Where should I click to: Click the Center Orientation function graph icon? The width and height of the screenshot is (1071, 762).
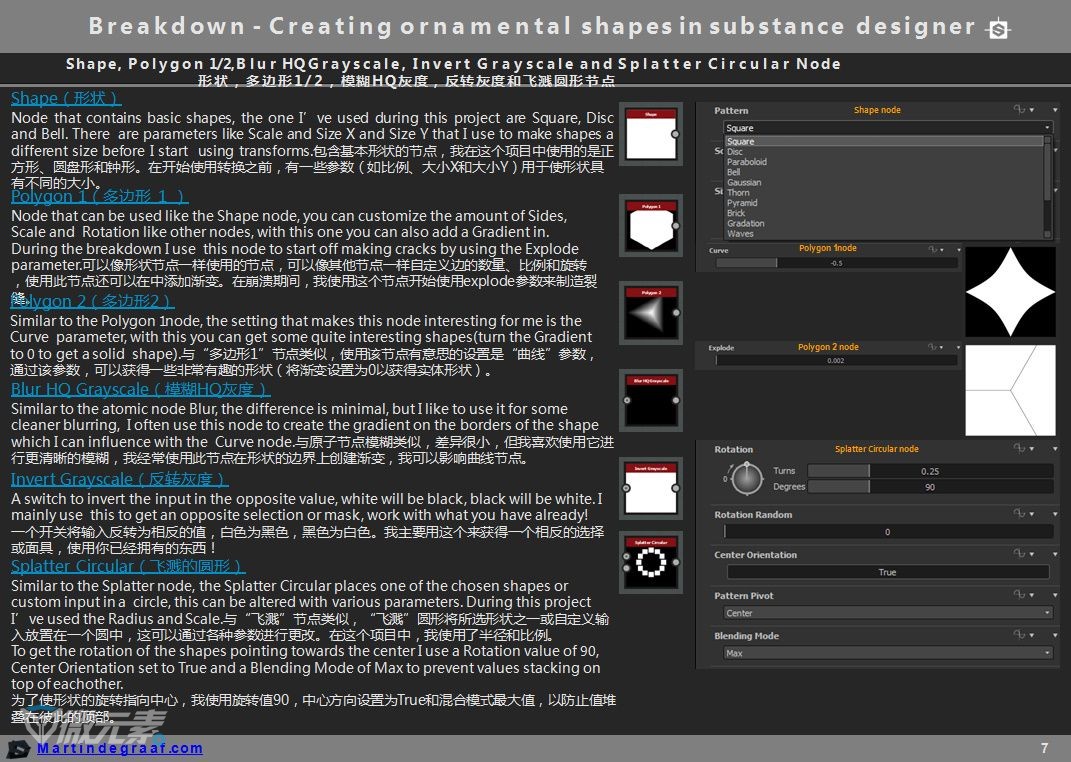pyautogui.click(x=1019, y=553)
